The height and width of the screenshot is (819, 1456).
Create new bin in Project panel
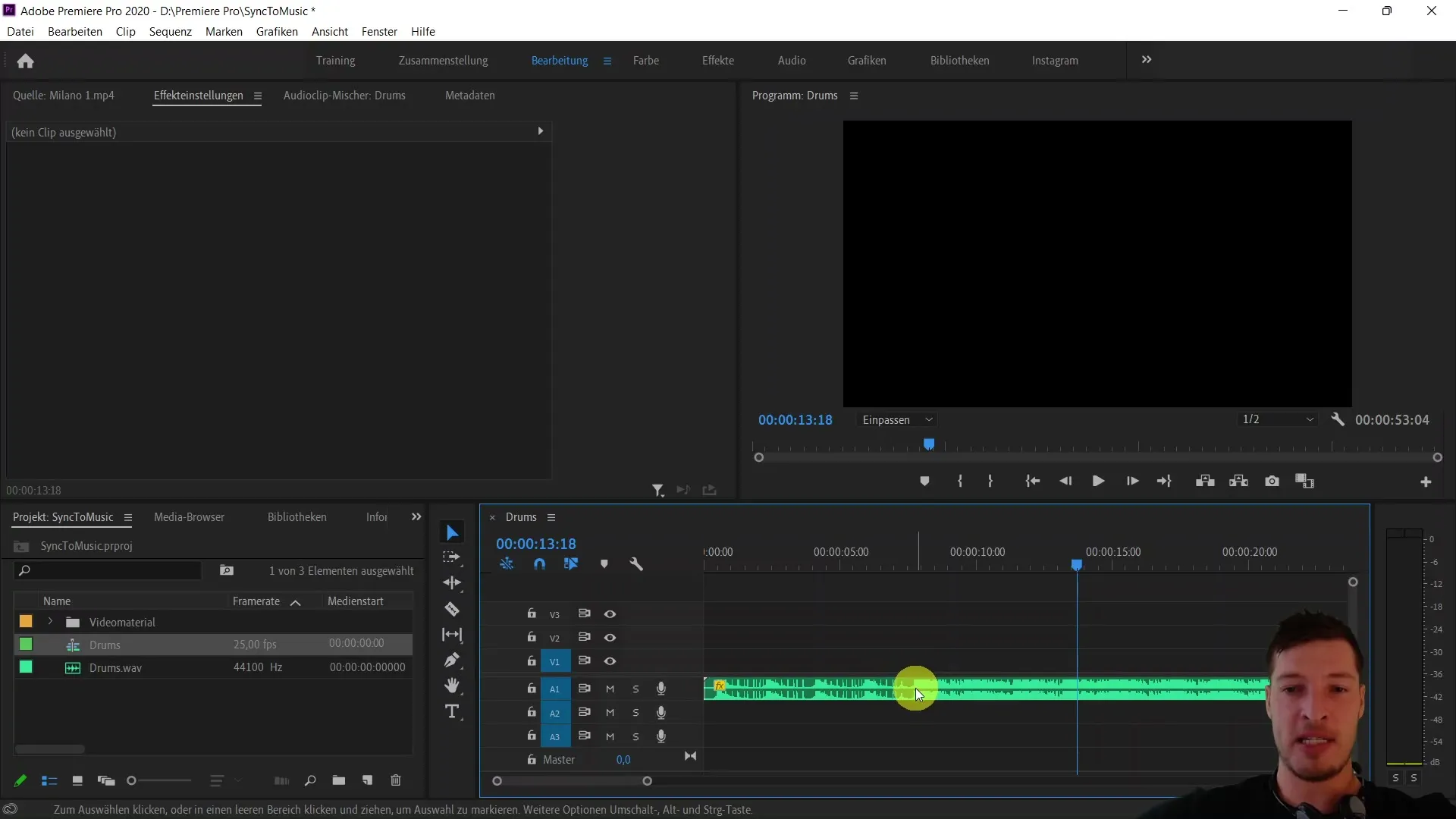click(339, 781)
